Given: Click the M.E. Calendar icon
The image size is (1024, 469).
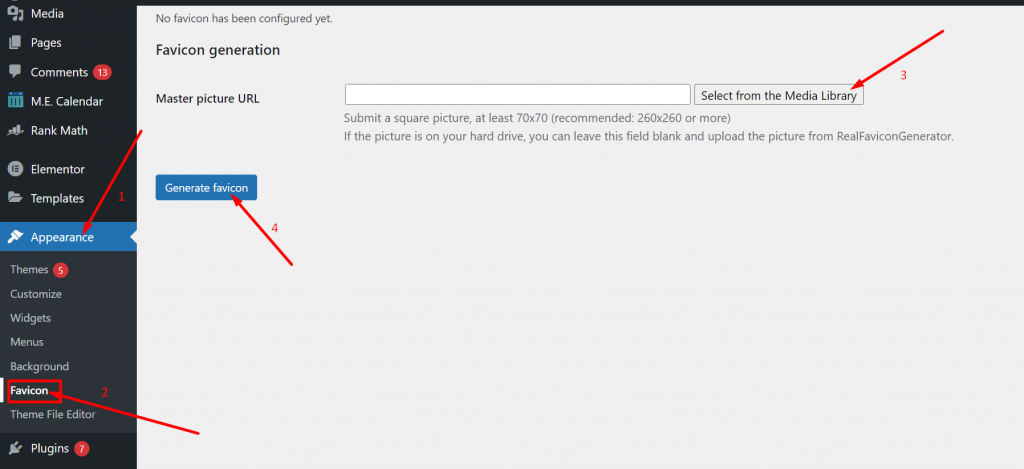Looking at the screenshot, I should 15,101.
